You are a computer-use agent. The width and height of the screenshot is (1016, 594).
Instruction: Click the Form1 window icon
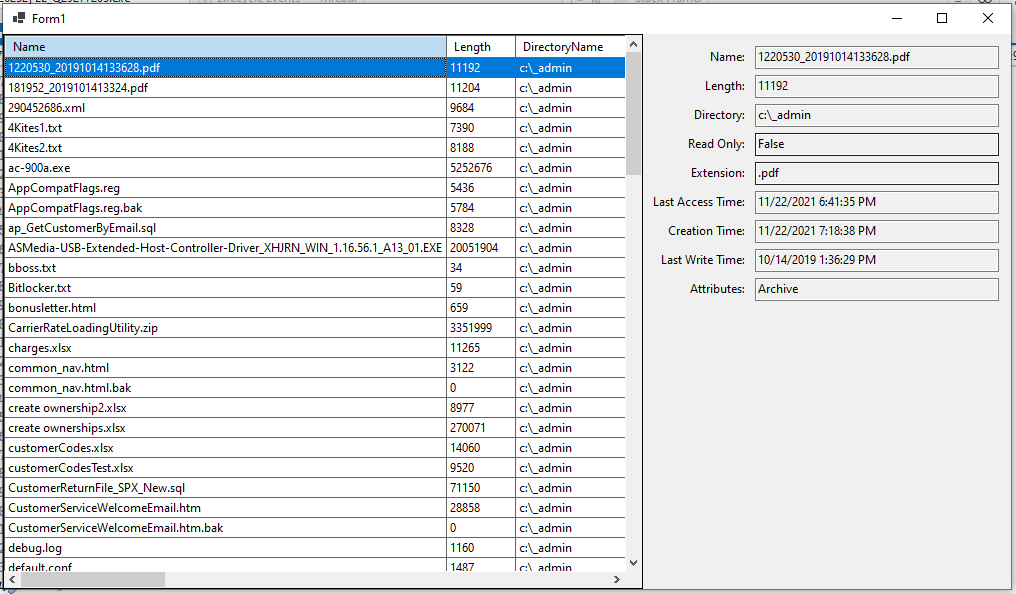[19, 18]
